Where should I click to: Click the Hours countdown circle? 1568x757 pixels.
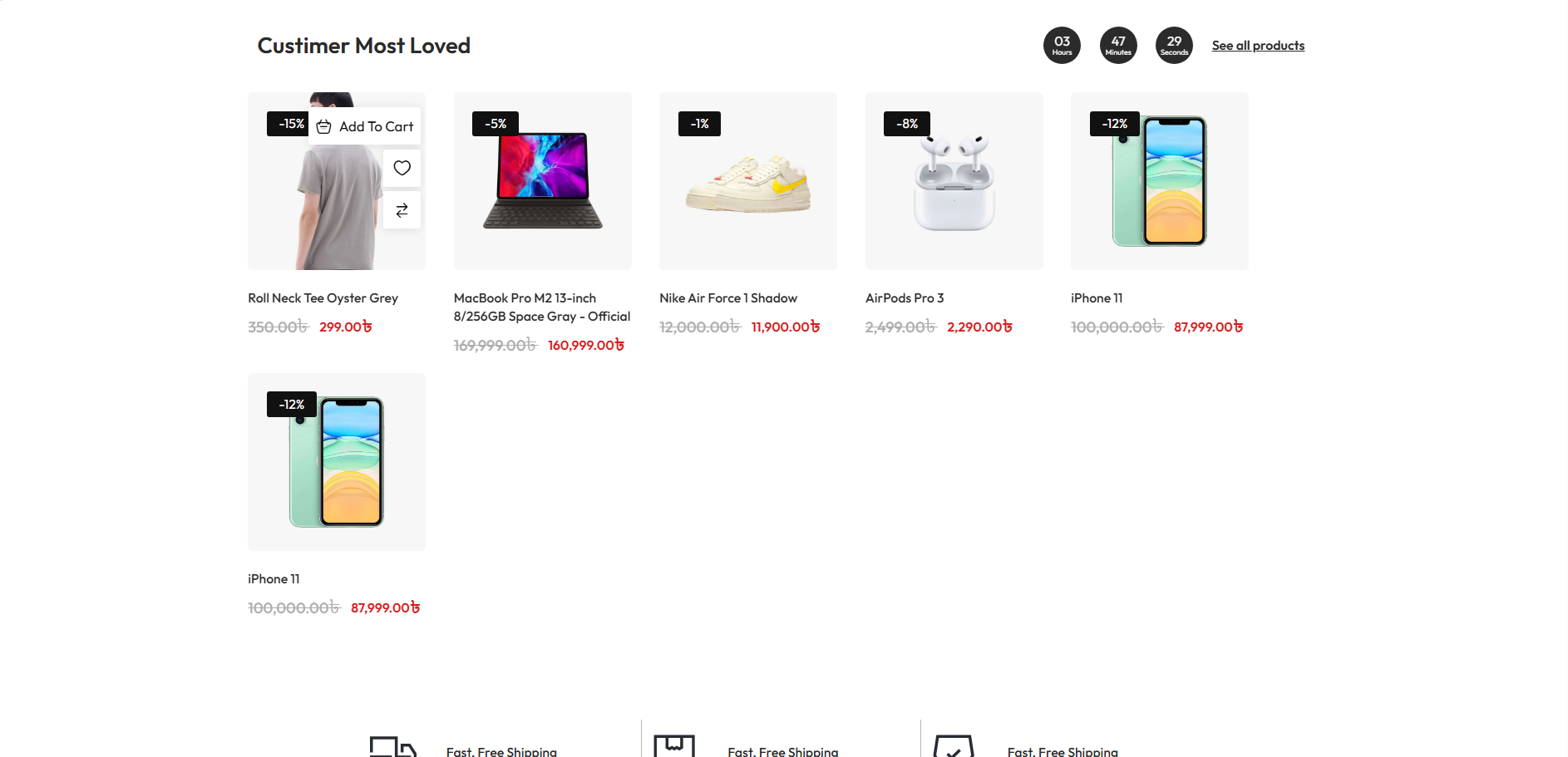tap(1062, 45)
